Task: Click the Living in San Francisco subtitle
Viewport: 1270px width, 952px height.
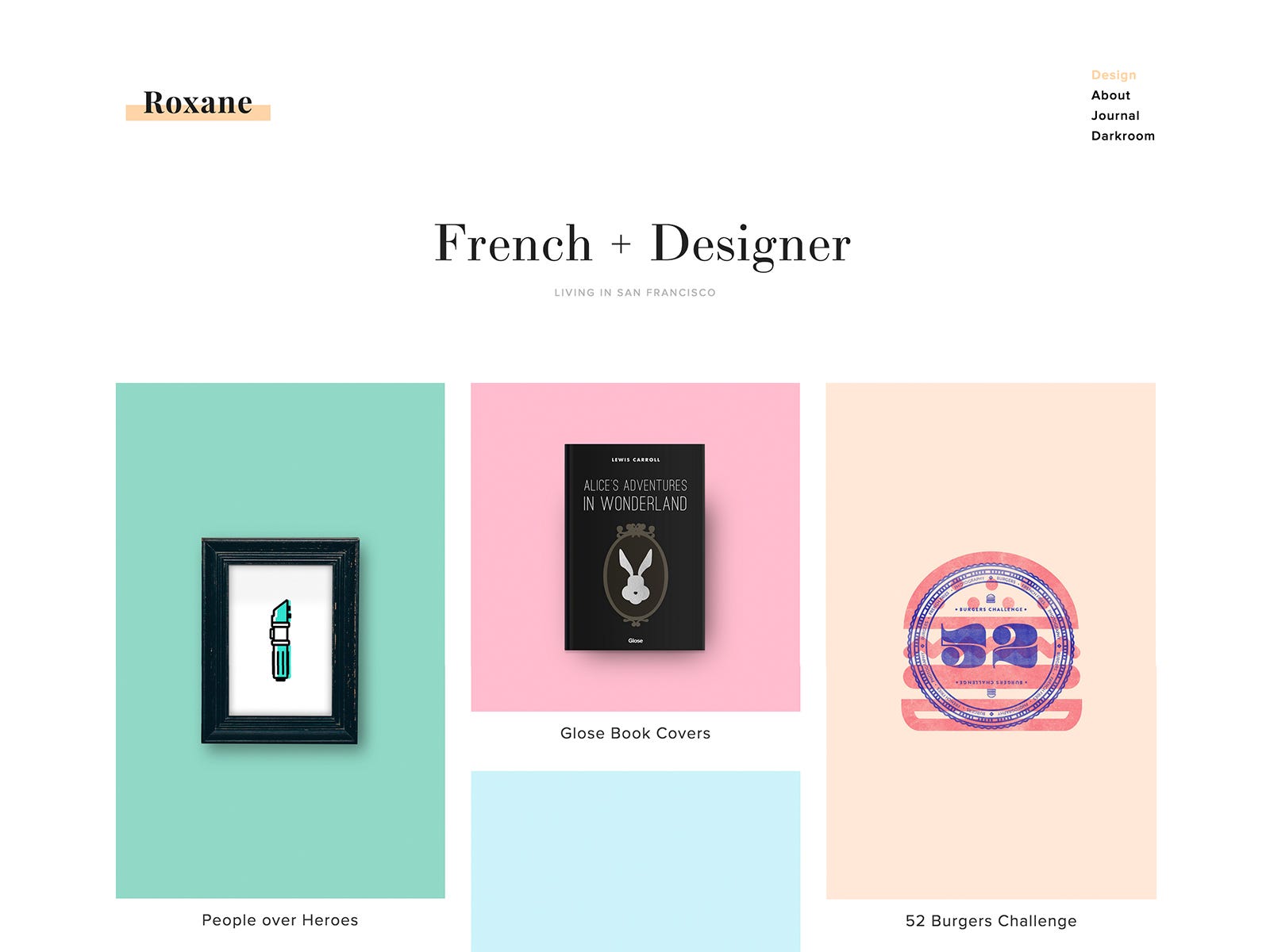Action: [x=635, y=293]
